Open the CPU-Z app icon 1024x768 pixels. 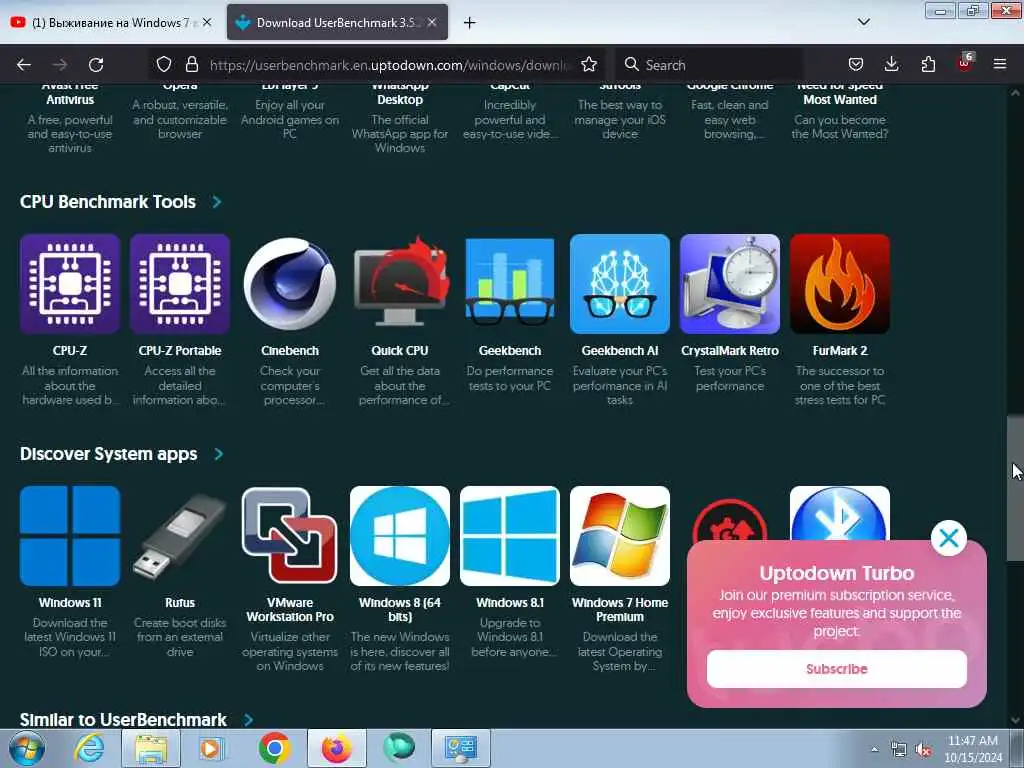(70, 284)
